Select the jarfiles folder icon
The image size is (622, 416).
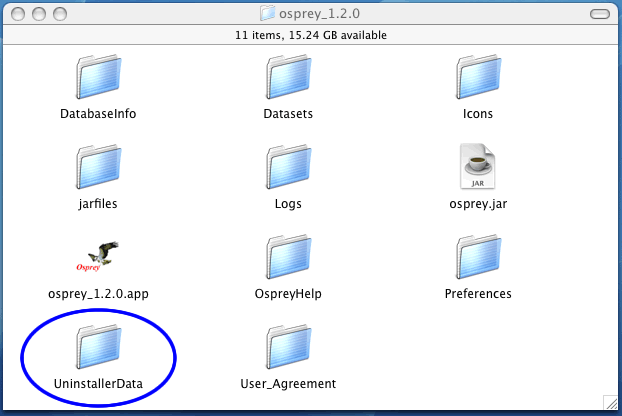98,166
